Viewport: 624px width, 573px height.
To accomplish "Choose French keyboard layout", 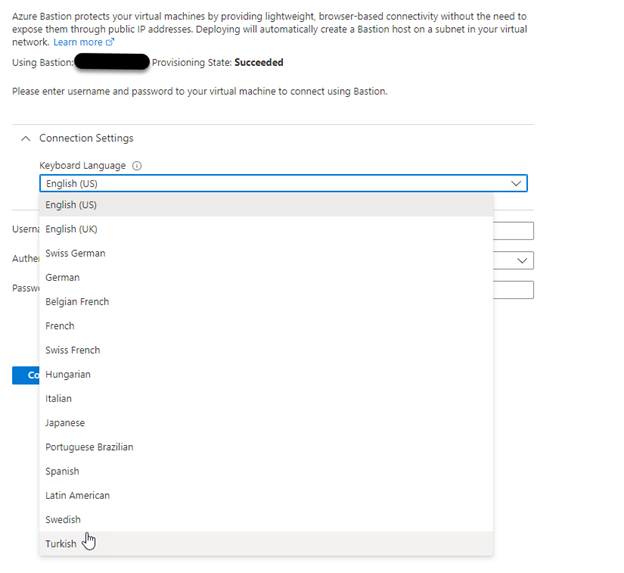I will click(x=60, y=326).
